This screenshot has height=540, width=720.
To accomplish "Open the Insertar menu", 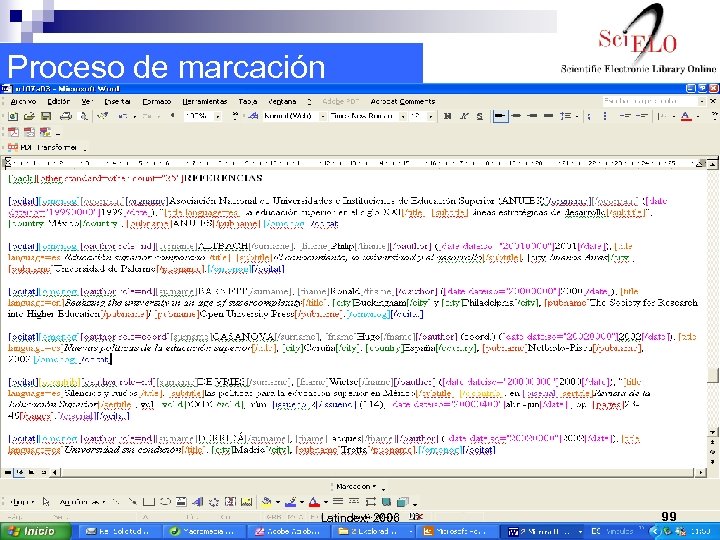I will 118,101.
